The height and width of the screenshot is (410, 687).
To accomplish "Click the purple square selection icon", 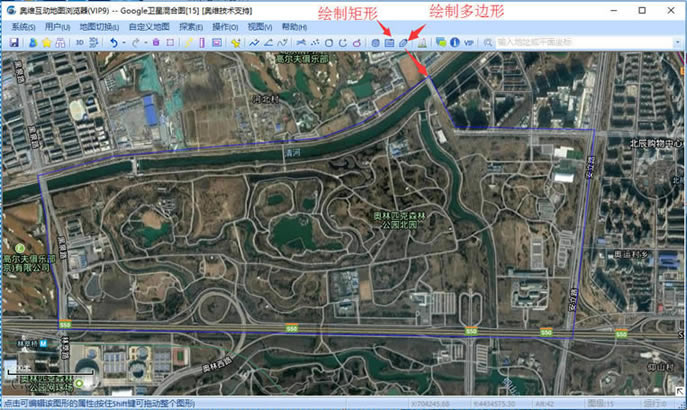I will [170, 42].
